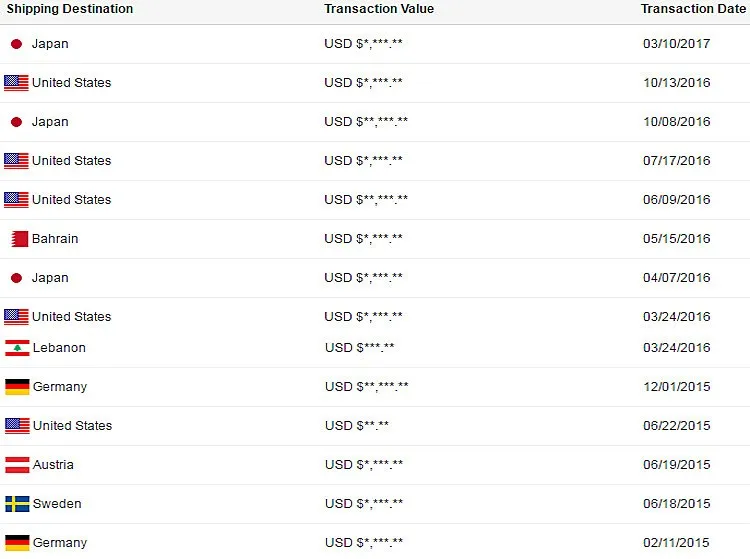Click the Bahrain flag icon
750x559 pixels.
tap(18, 239)
